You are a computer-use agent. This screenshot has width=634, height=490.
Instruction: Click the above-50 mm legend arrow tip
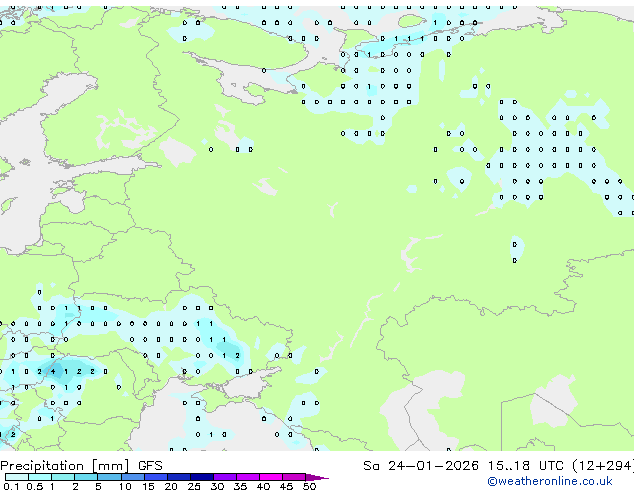[x=317, y=477]
